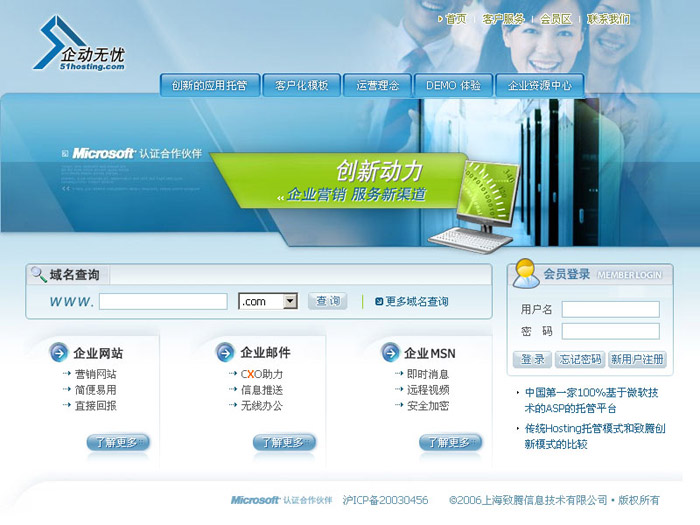Viewport: 700px width, 525px height.
Task: Open the .com domain suffix dropdown
Action: [x=290, y=301]
